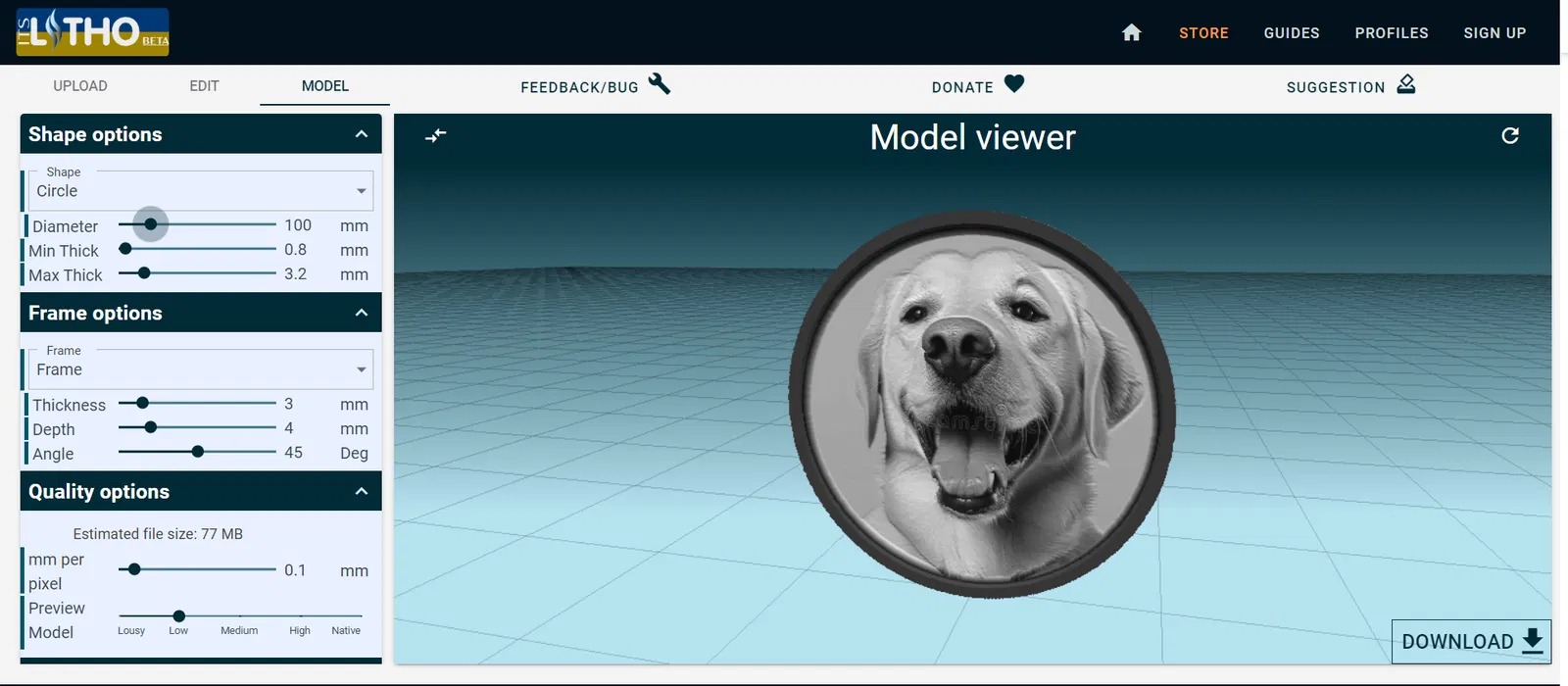Select the MODEL tab

click(325, 86)
